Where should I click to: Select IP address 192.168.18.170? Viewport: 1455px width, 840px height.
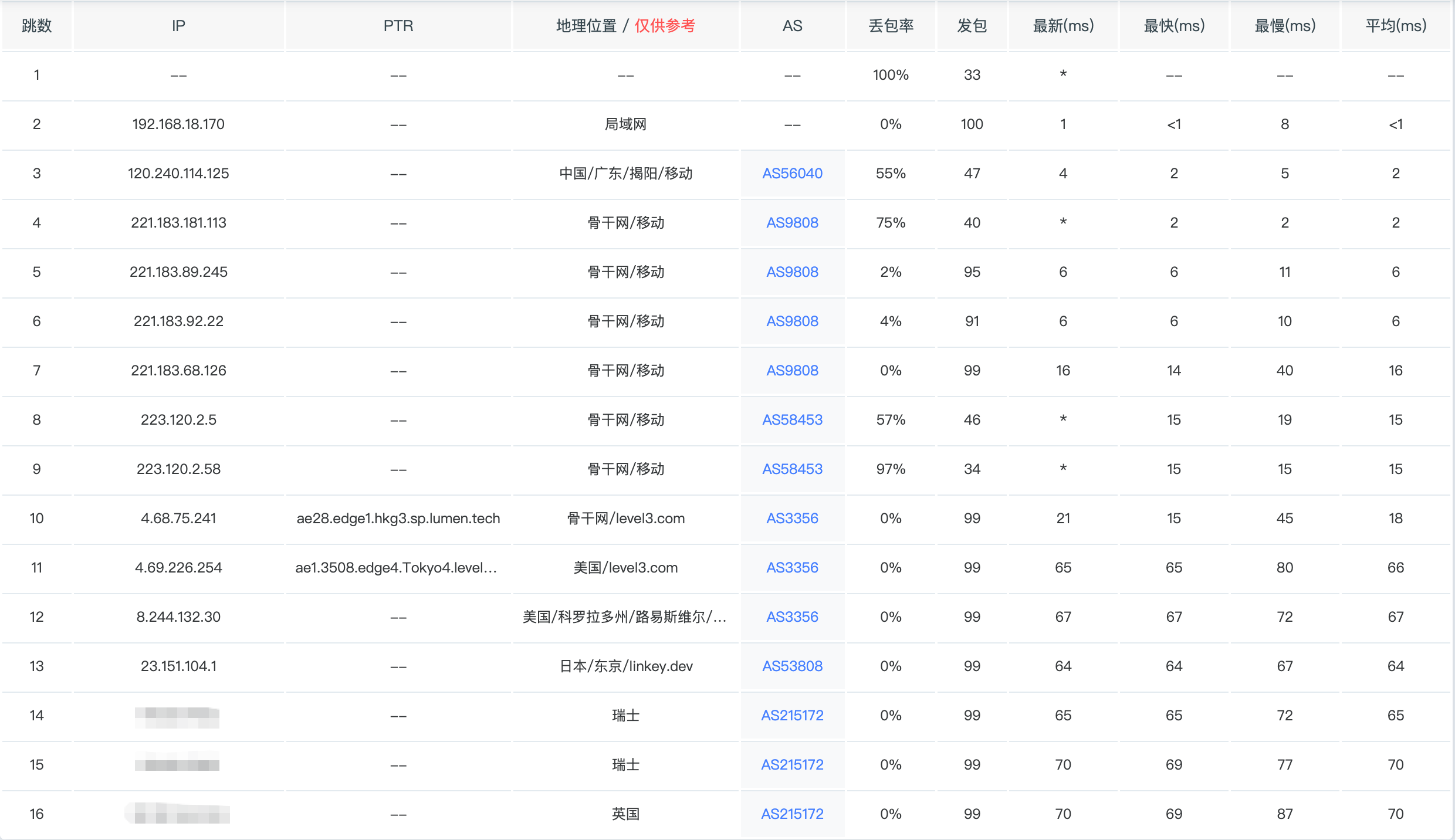coord(178,124)
